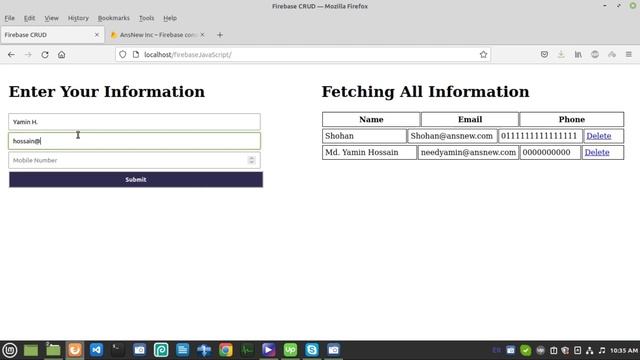640x360 pixels.
Task: Click the Phone column header
Action: [571, 120]
